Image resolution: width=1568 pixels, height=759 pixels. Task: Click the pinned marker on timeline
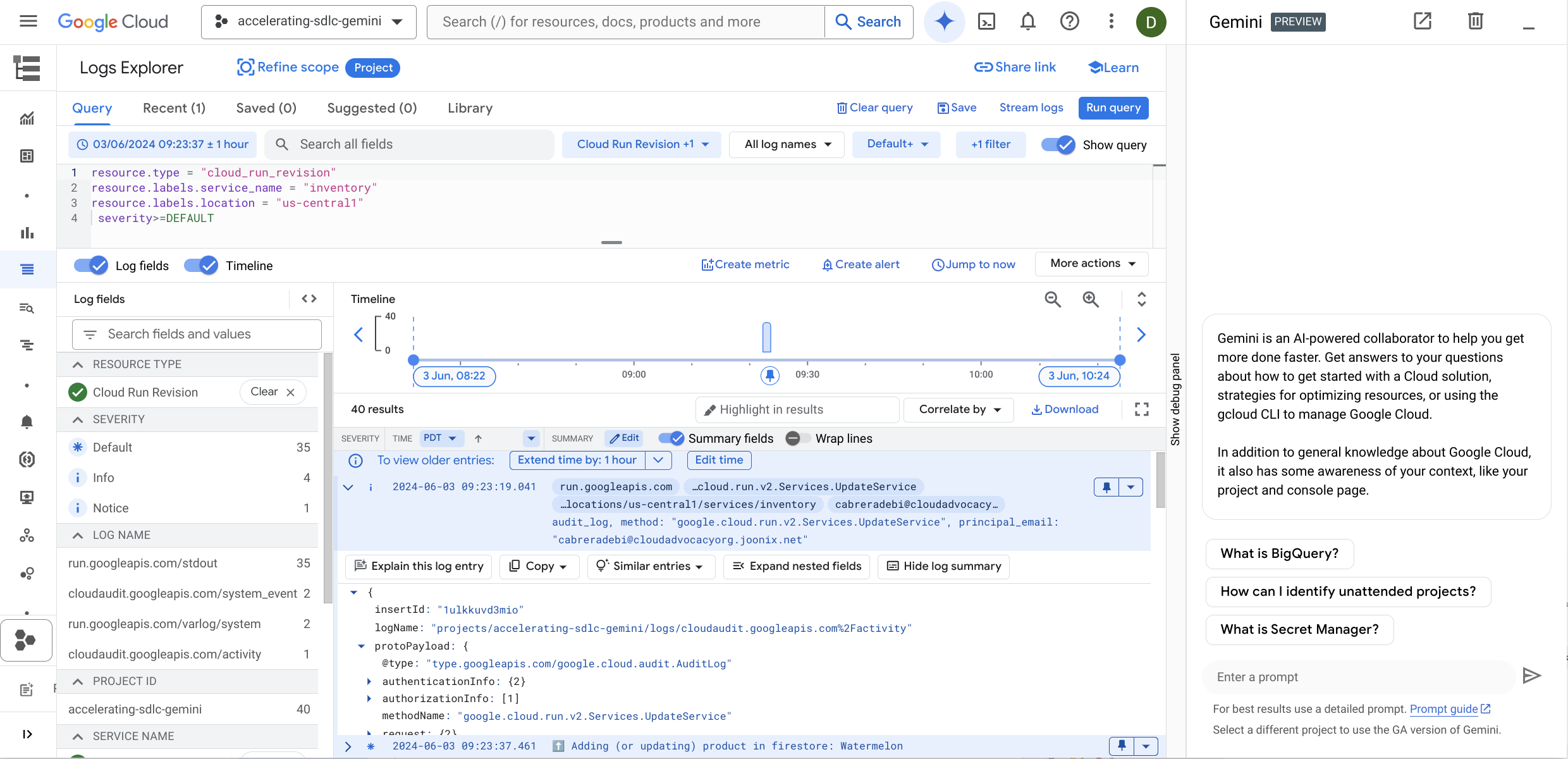(769, 376)
